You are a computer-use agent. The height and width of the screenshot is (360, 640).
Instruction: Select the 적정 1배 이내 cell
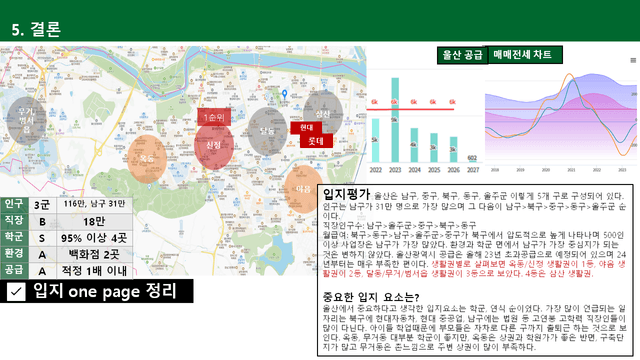pyautogui.click(x=94, y=271)
